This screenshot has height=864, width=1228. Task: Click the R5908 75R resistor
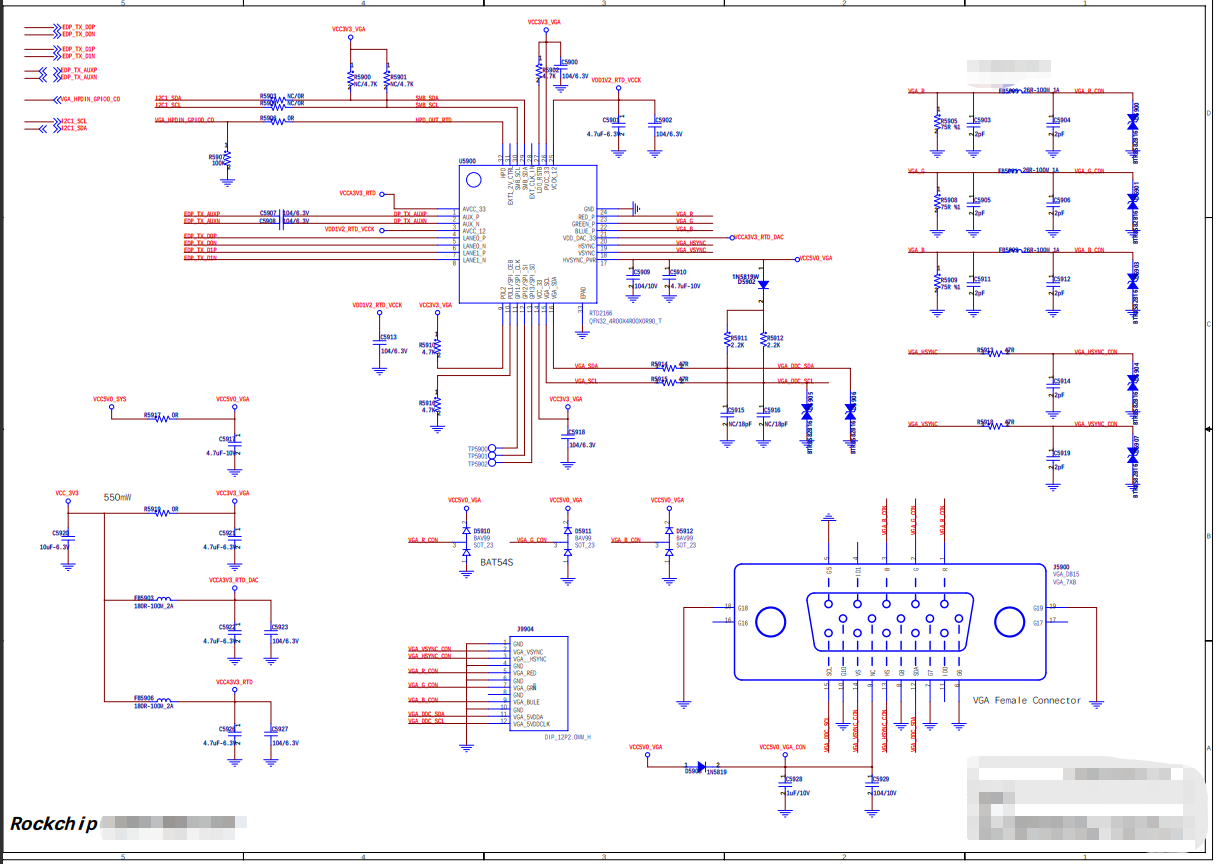point(938,202)
